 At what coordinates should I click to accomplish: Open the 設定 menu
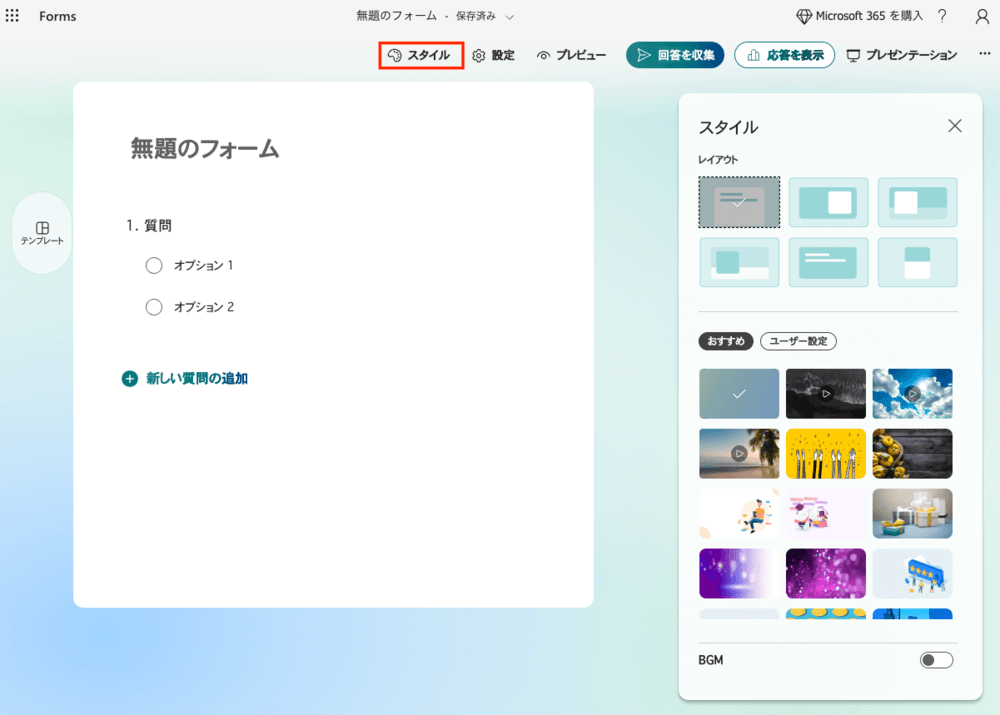tap(493, 55)
